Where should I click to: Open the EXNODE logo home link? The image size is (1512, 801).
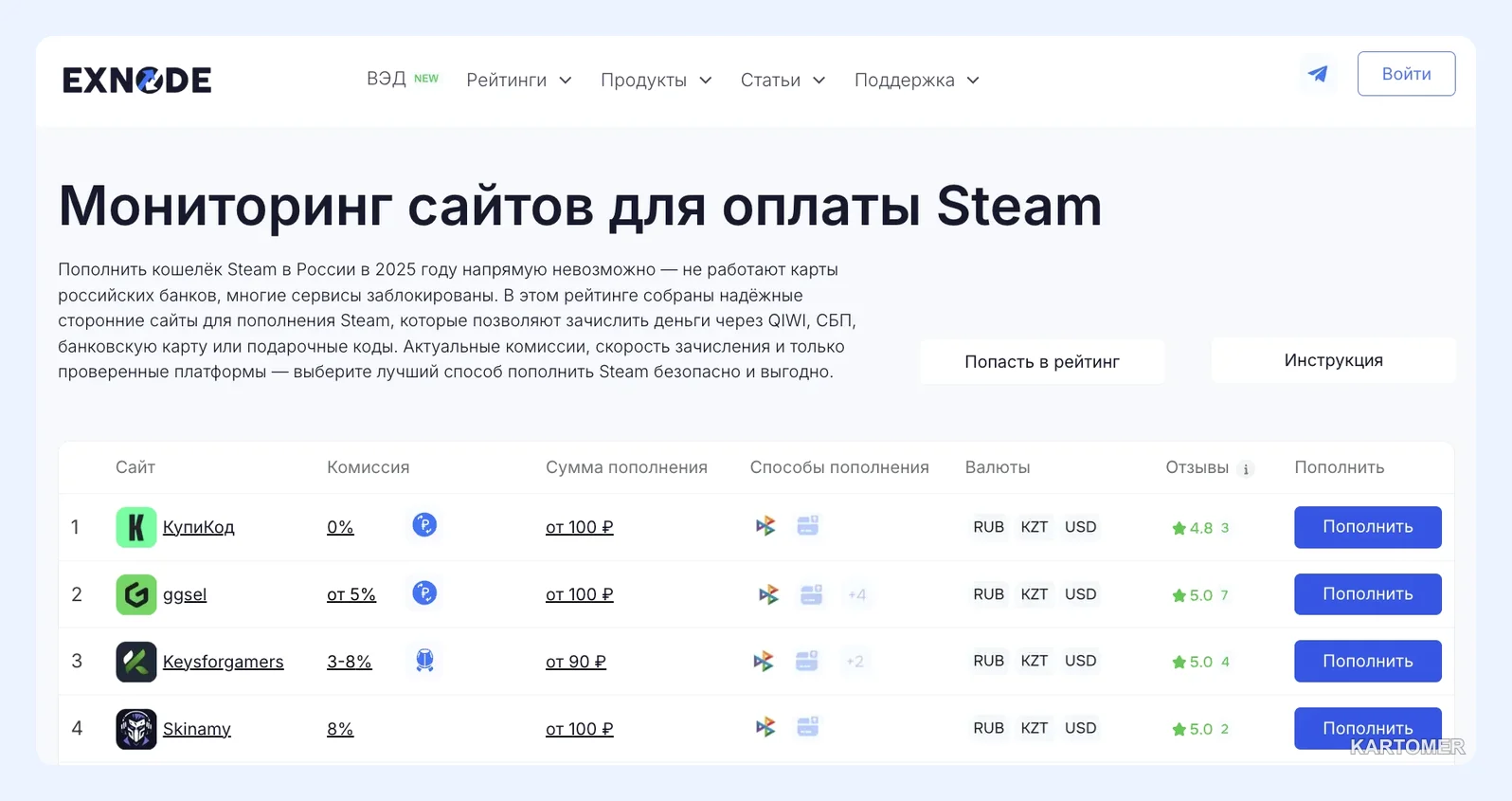tap(137, 81)
